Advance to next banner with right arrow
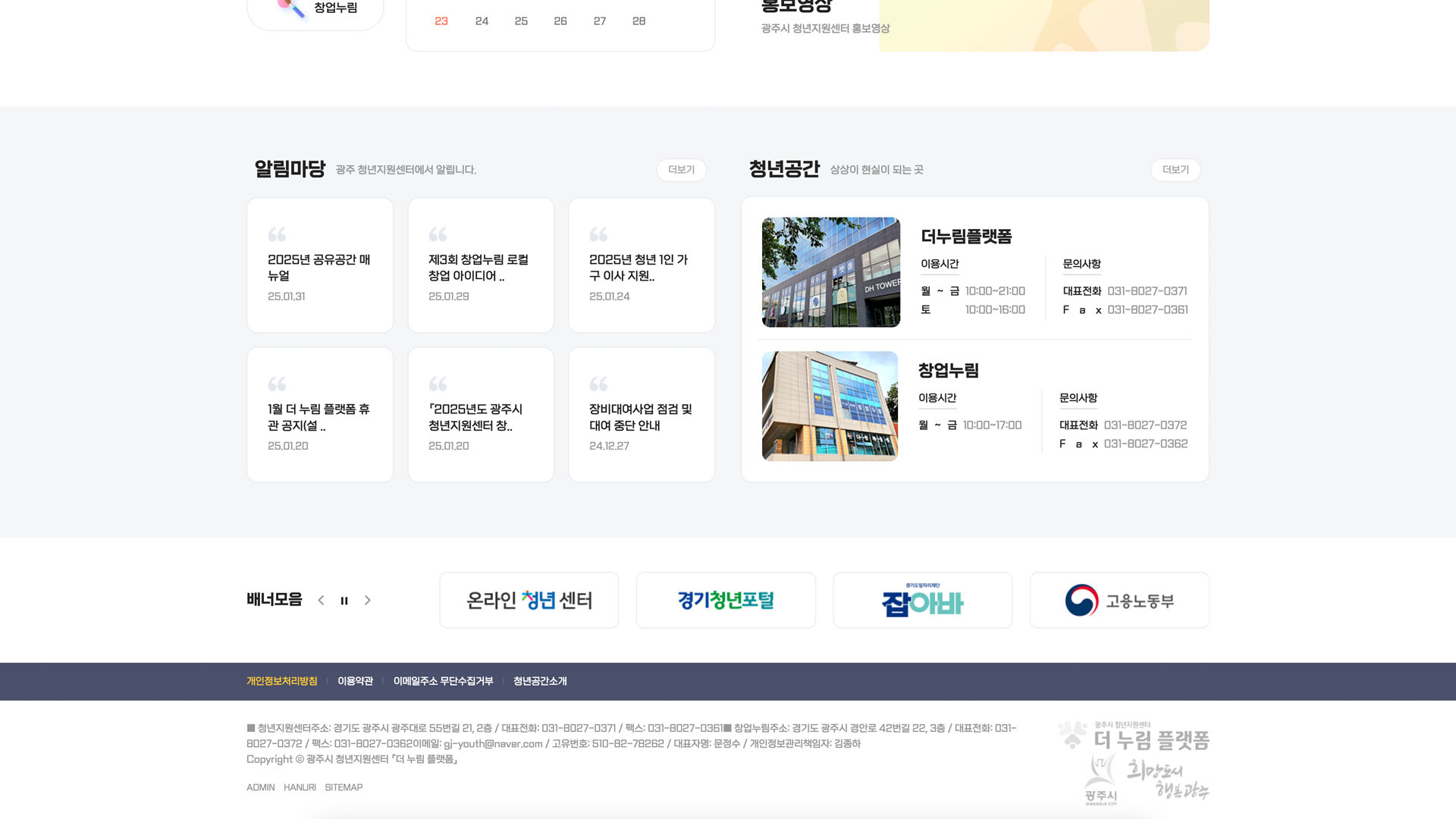Image resolution: width=1456 pixels, height=819 pixels. [368, 600]
